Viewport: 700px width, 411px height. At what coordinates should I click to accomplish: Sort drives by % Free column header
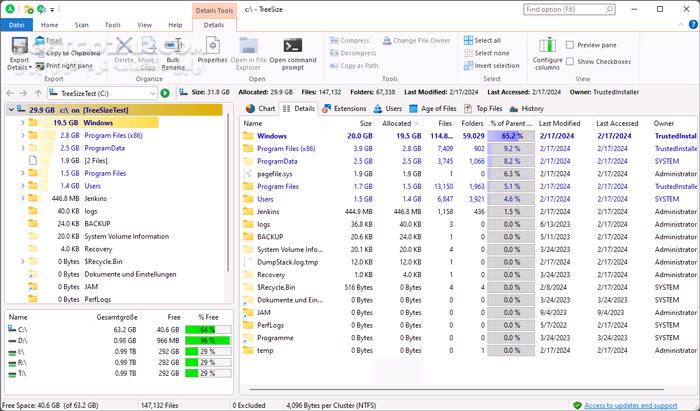click(208, 317)
